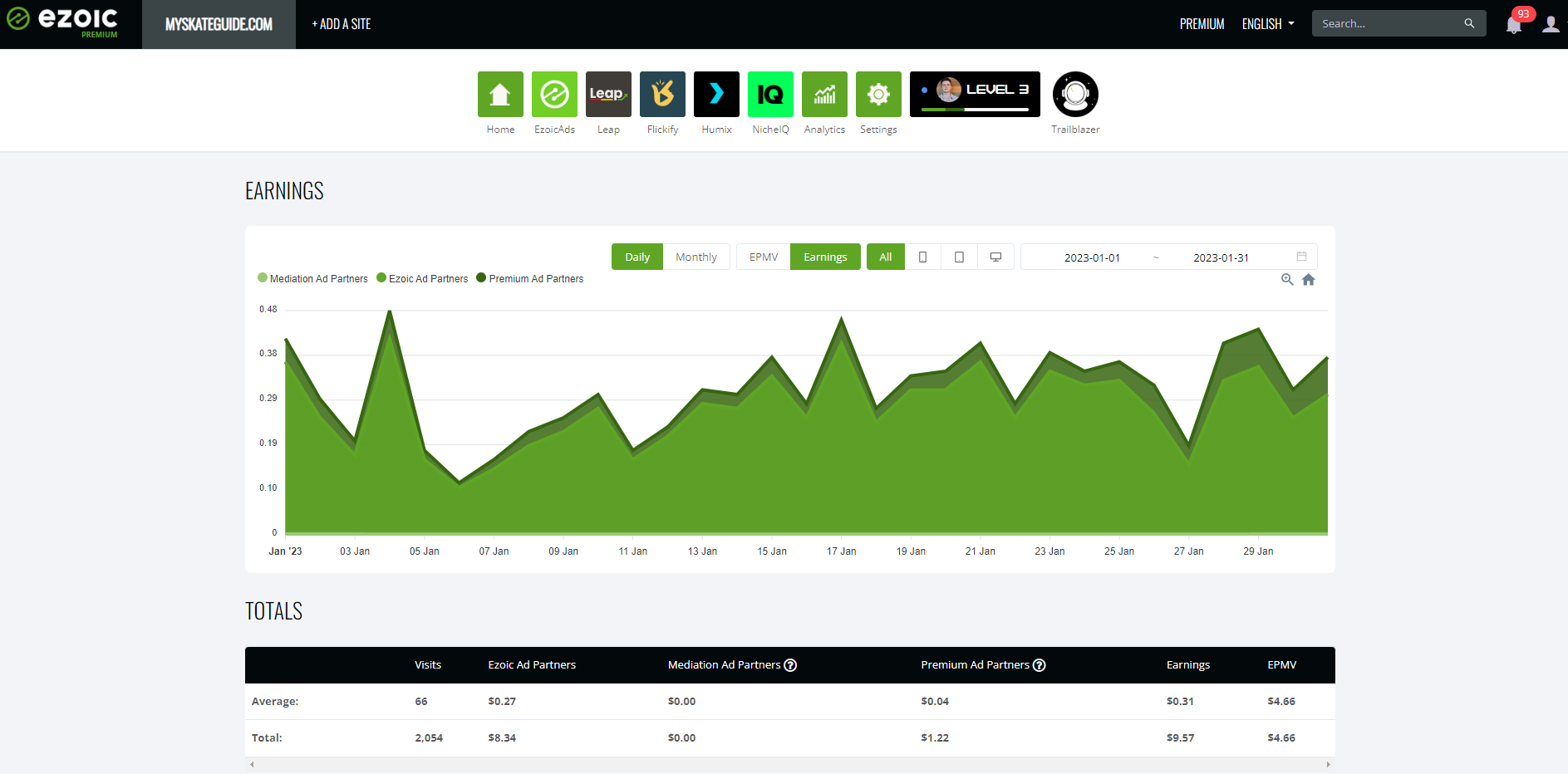Show EPMV metric on chart
Screen dimensions: 1568x774
tap(764, 257)
